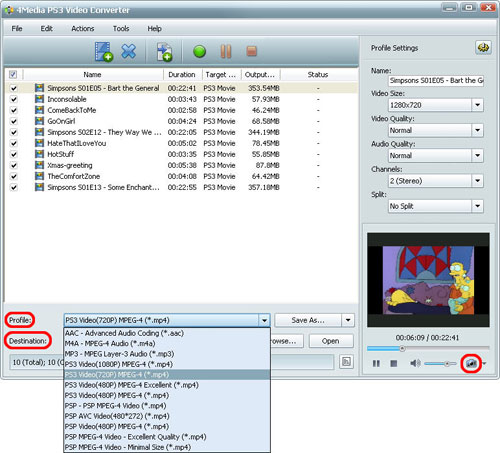Expand the Split dropdown
This screenshot has width=500, height=453.
[x=477, y=206]
